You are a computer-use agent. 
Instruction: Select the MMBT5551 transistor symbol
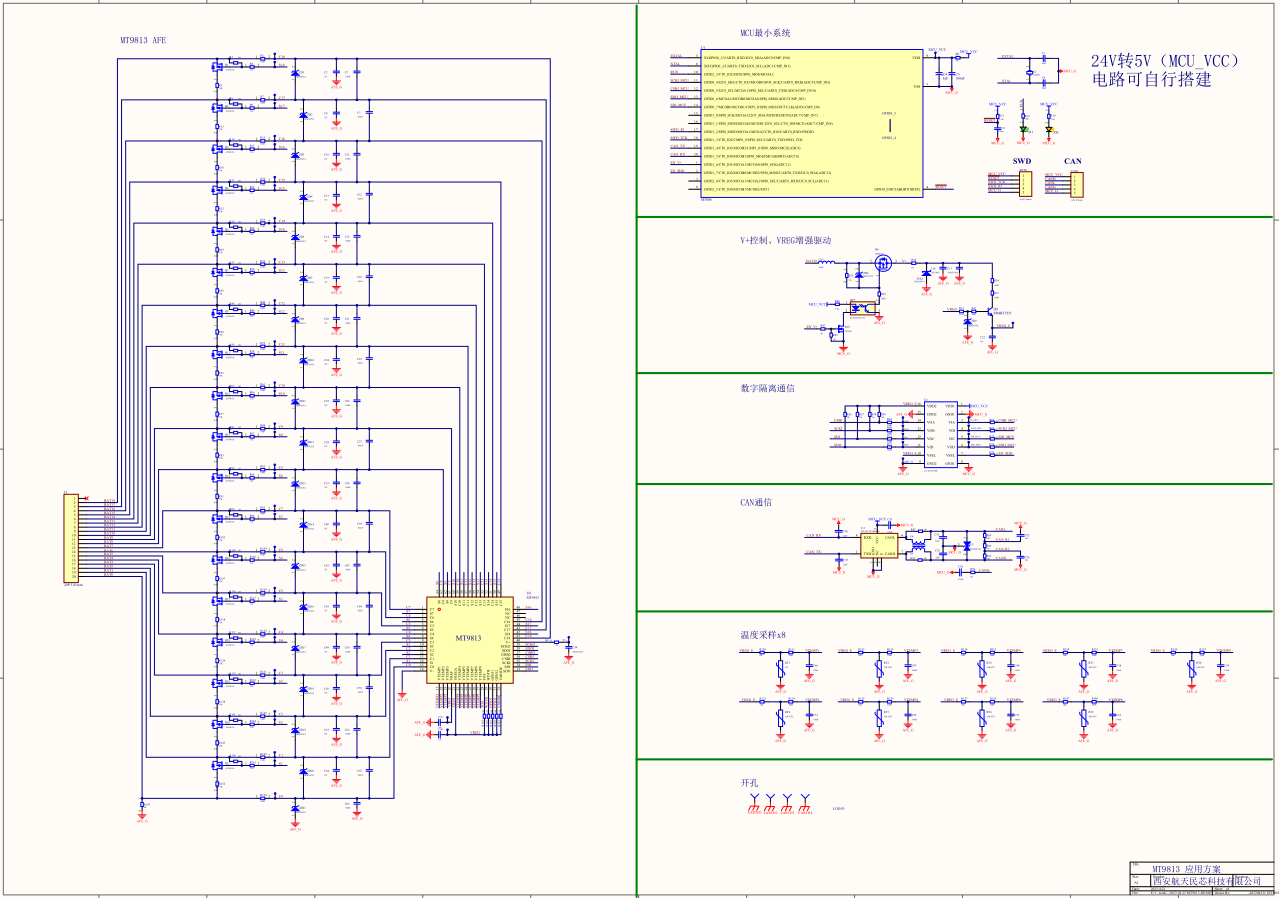point(990,312)
